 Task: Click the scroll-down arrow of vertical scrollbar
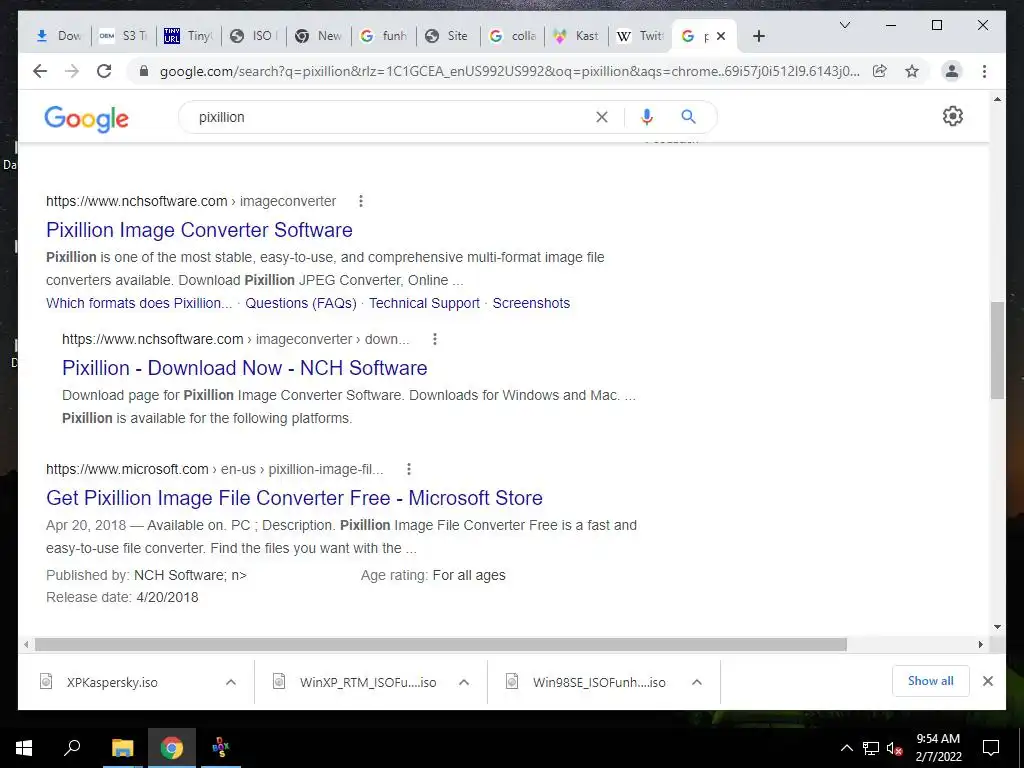[997, 627]
